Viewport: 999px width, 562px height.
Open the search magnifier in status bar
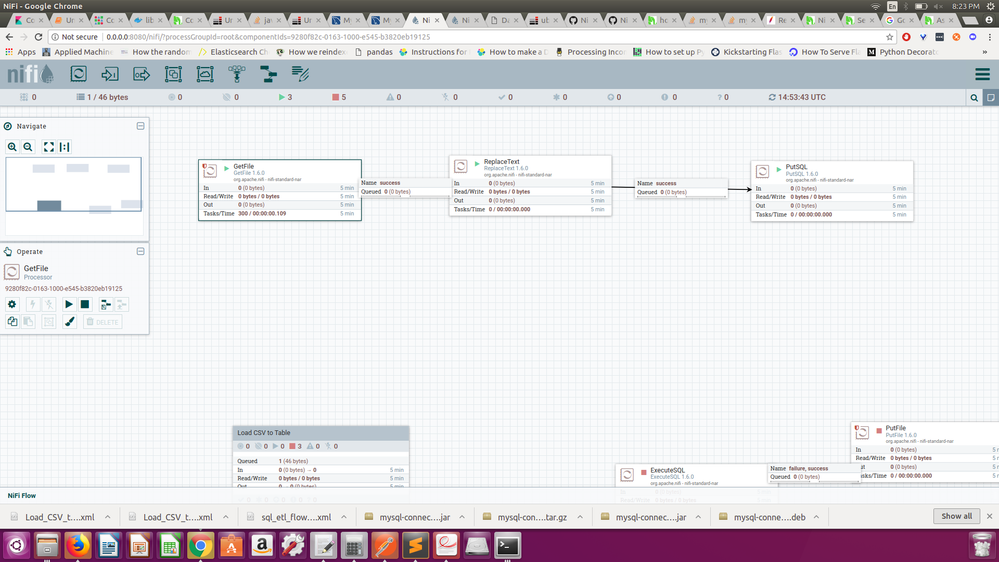tap(974, 97)
